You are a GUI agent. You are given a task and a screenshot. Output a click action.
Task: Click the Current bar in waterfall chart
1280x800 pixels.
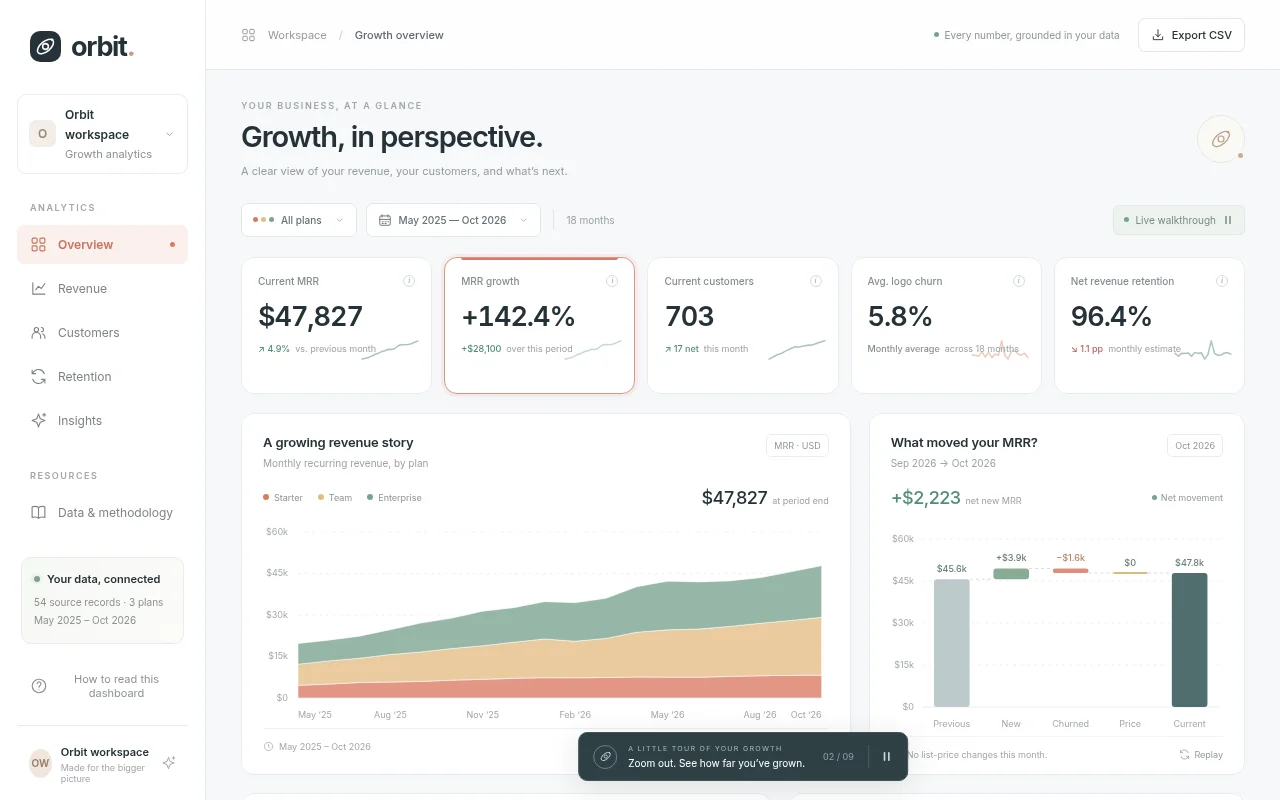(x=1189, y=640)
